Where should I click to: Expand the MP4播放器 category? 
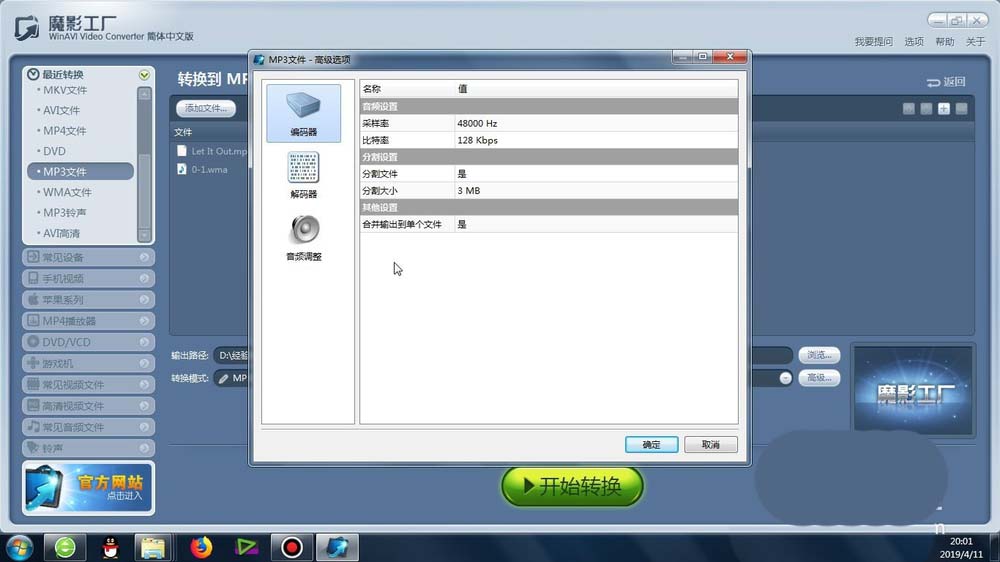(x=88, y=321)
